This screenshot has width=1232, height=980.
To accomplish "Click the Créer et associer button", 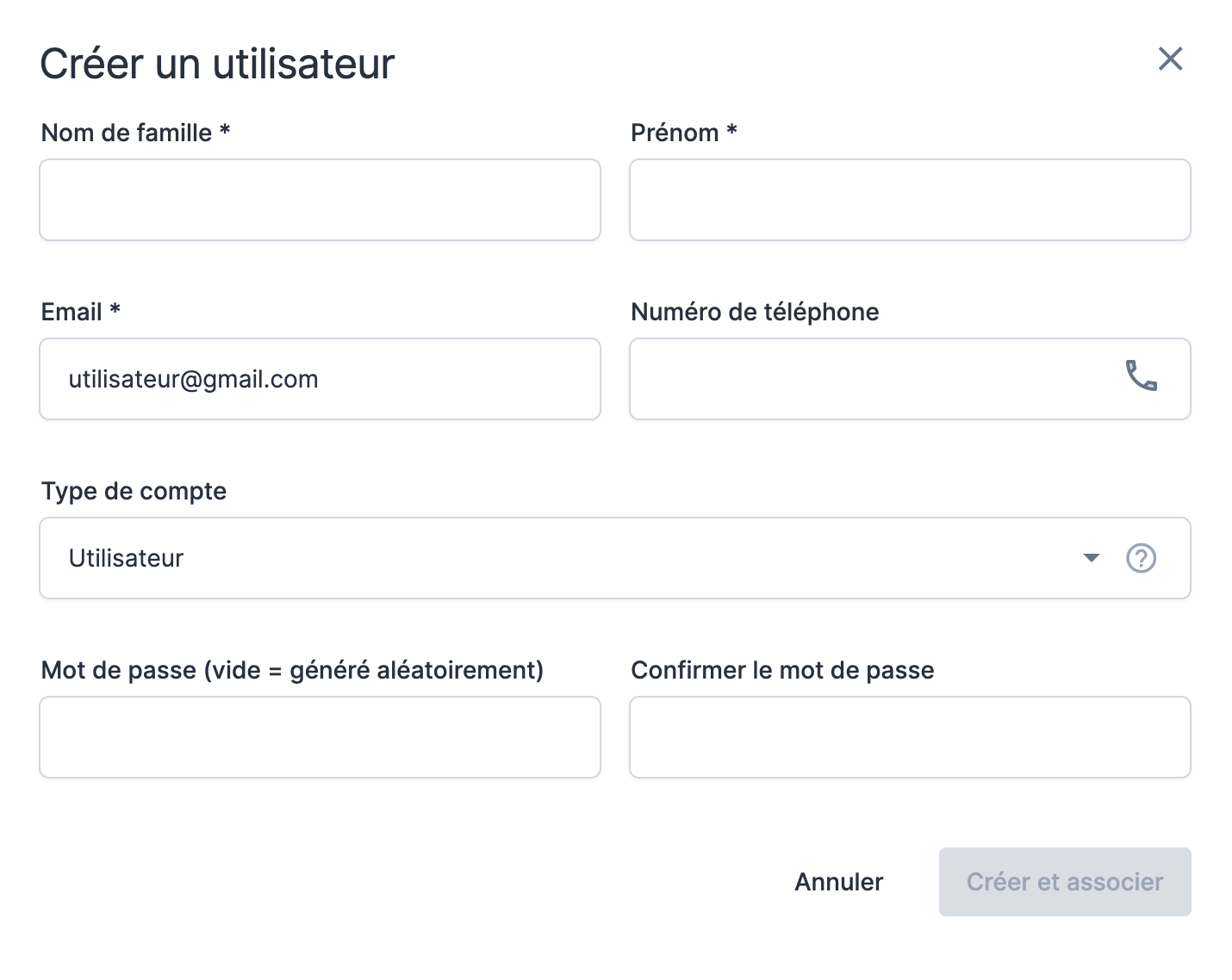I will coord(1064,882).
